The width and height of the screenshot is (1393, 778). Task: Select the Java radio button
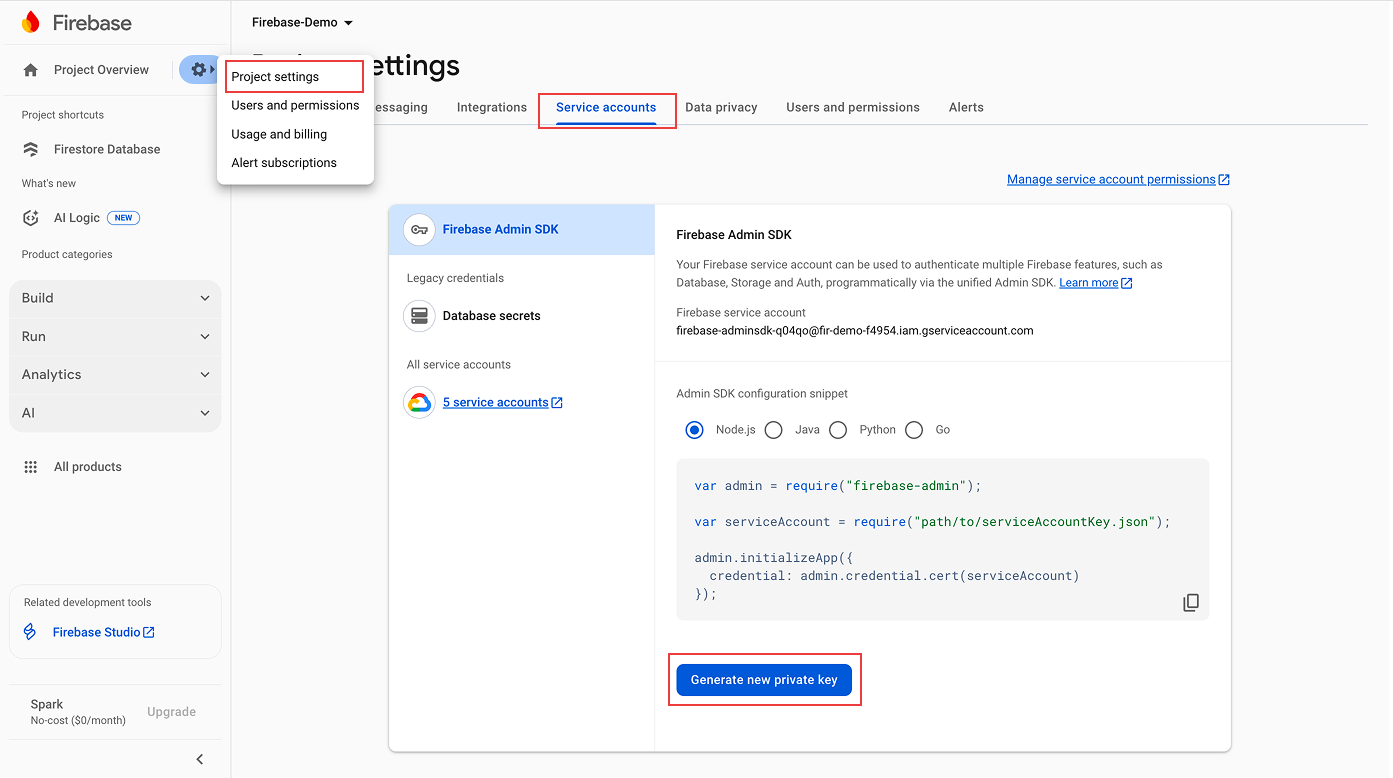point(773,430)
